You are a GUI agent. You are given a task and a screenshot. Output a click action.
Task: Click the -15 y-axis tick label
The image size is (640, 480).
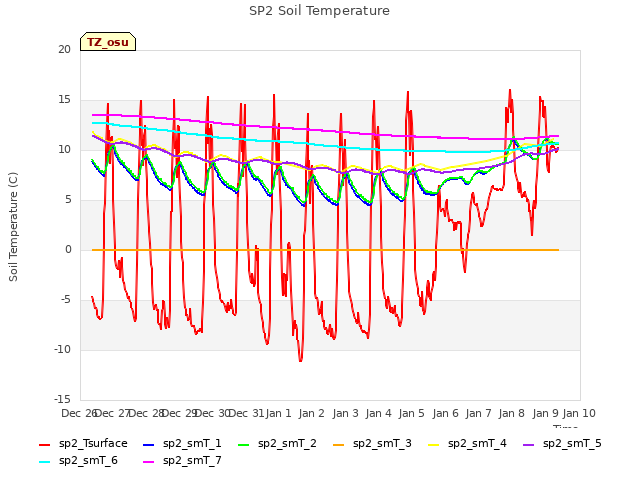(x=62, y=399)
